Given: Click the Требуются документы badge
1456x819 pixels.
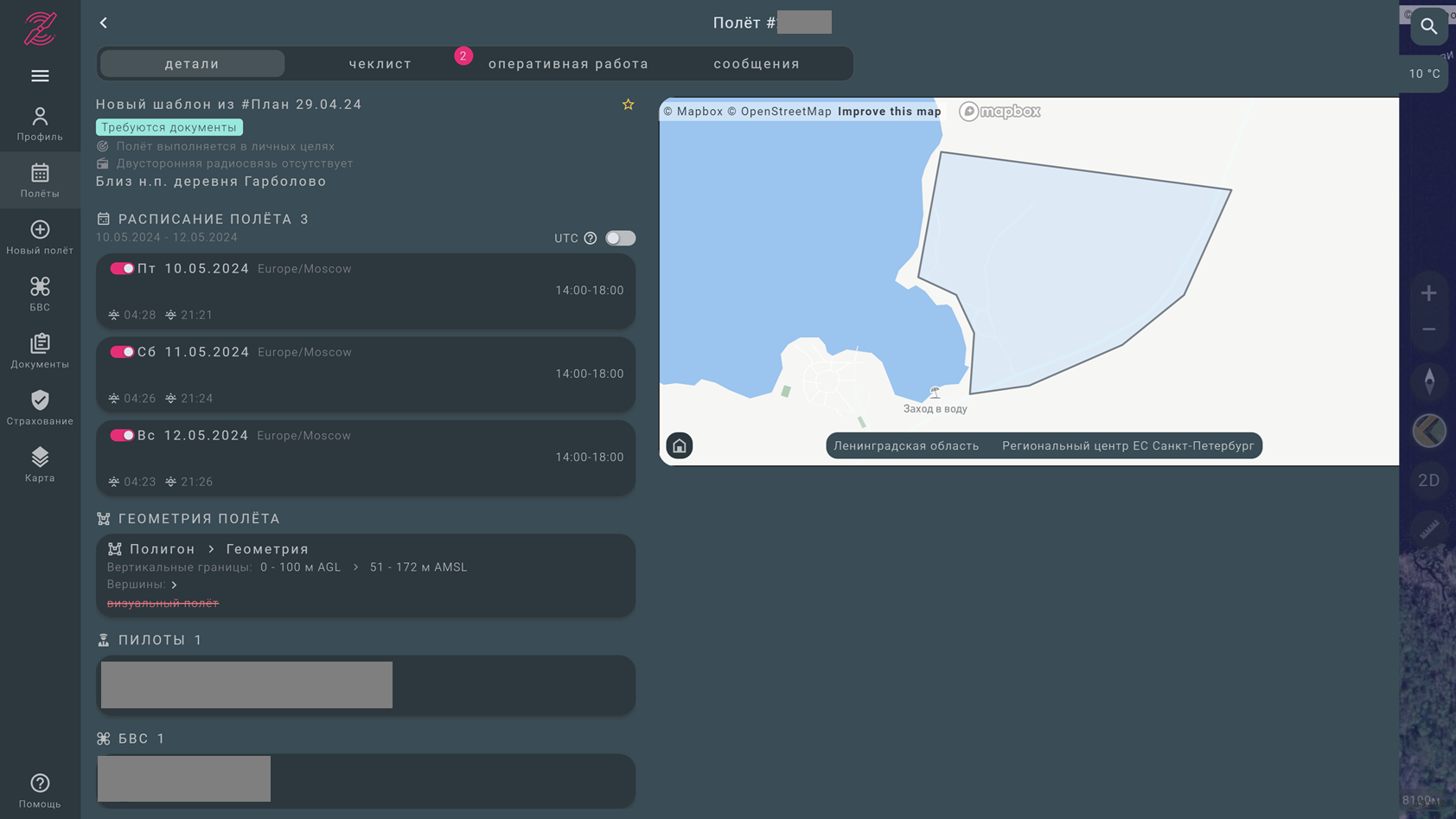Looking at the screenshot, I should click(x=169, y=127).
